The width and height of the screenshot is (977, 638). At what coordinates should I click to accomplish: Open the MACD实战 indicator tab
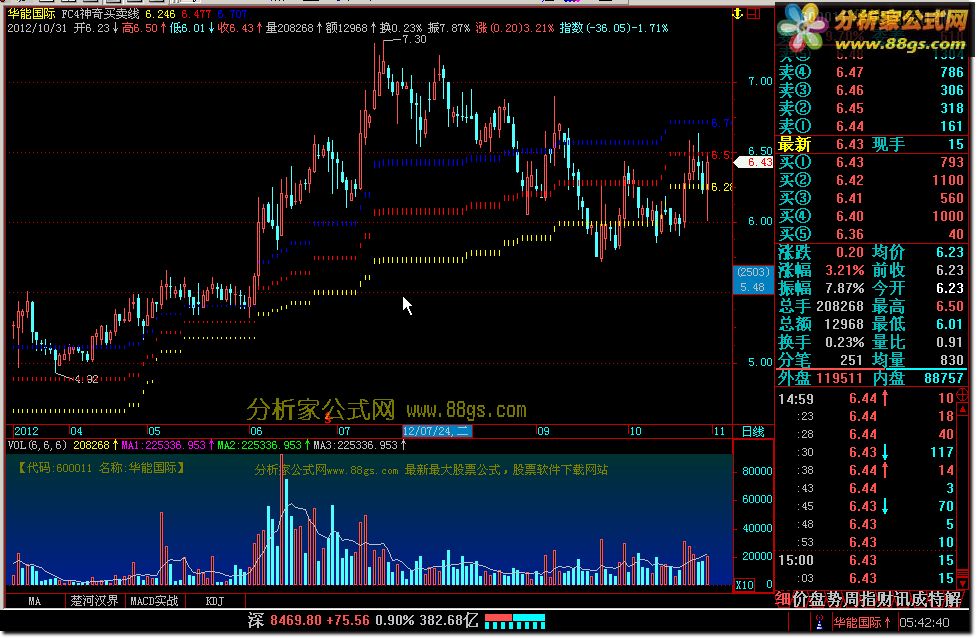tap(154, 601)
